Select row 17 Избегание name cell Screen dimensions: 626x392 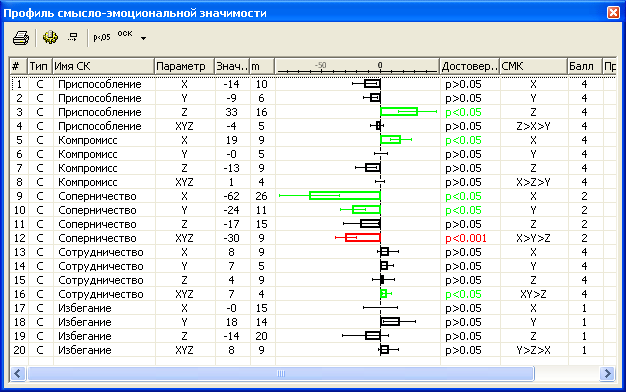(85, 308)
